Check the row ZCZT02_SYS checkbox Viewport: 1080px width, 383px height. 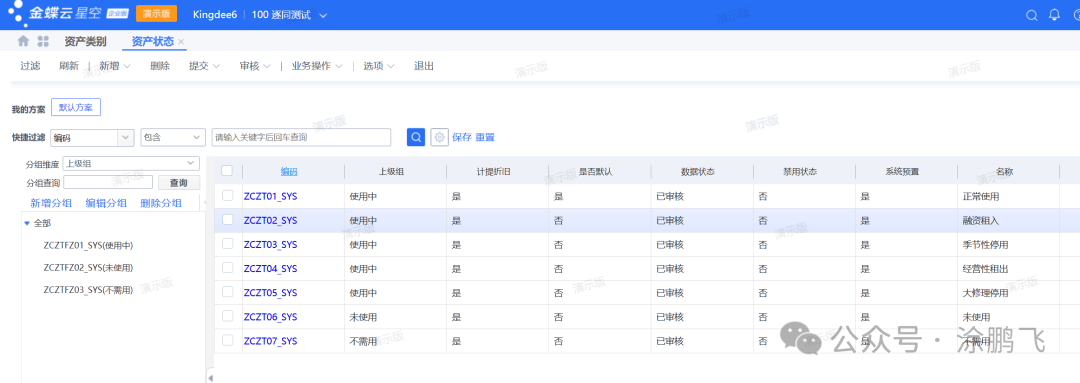pyautogui.click(x=227, y=220)
